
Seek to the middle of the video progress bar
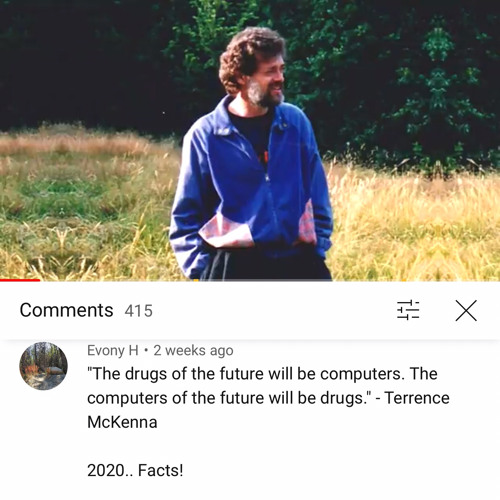250,280
